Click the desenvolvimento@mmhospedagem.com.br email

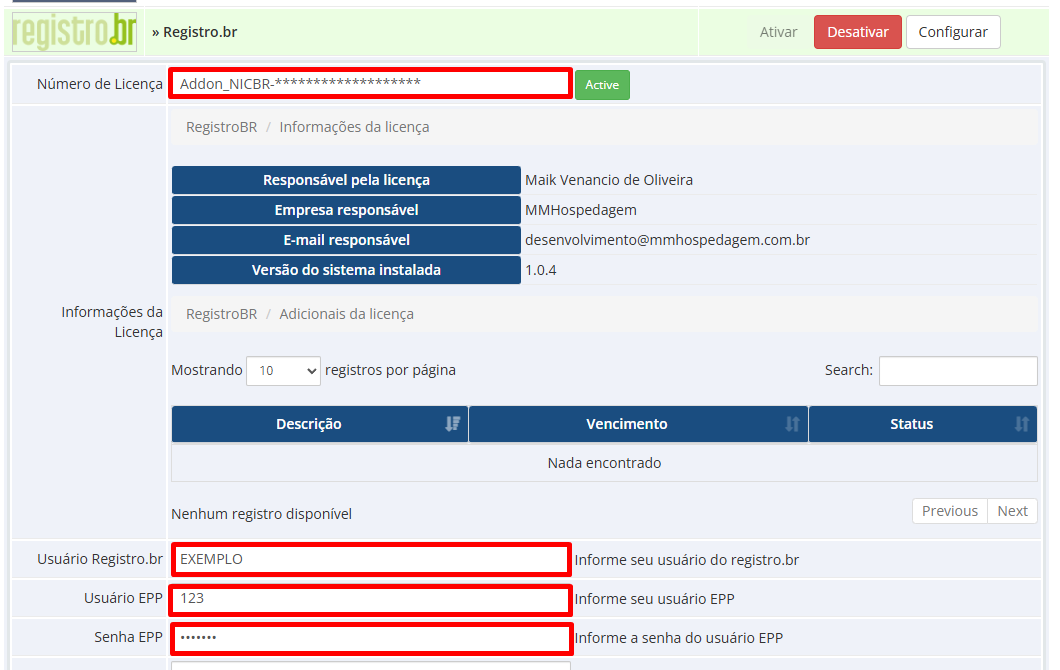point(667,240)
